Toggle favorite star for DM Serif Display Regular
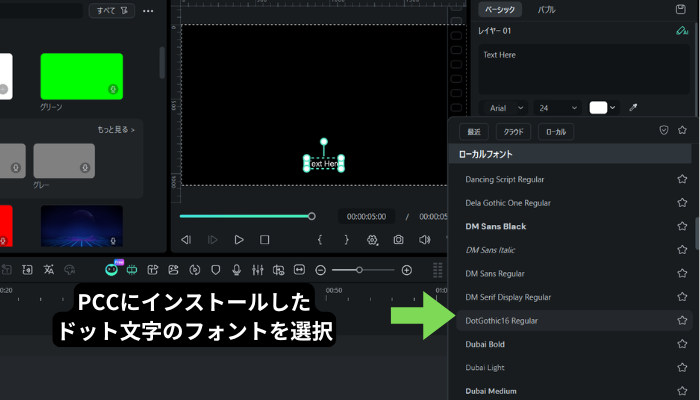 click(x=682, y=297)
